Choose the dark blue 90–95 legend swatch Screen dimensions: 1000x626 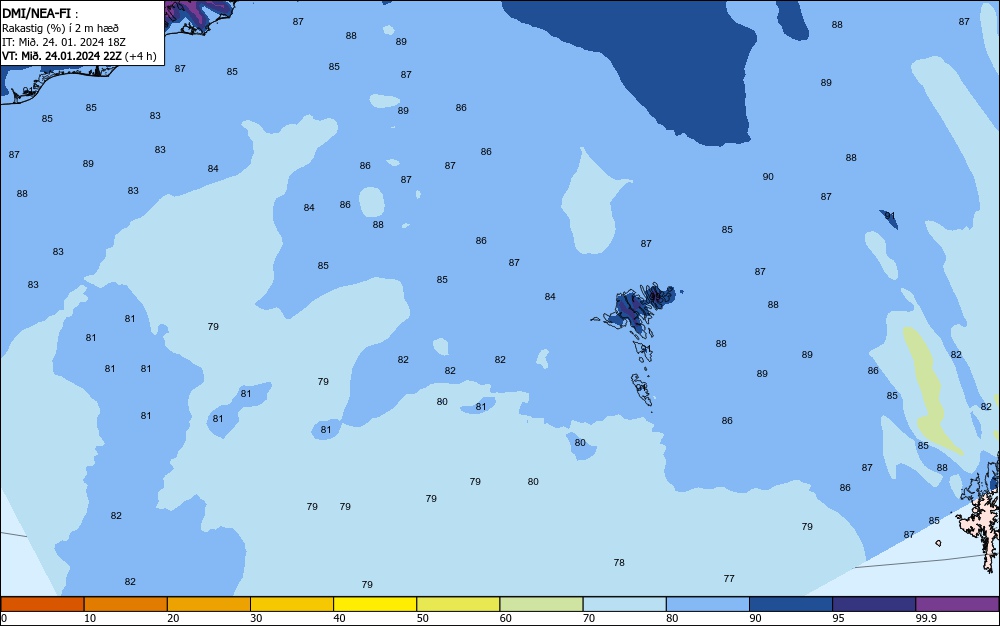coord(791,604)
